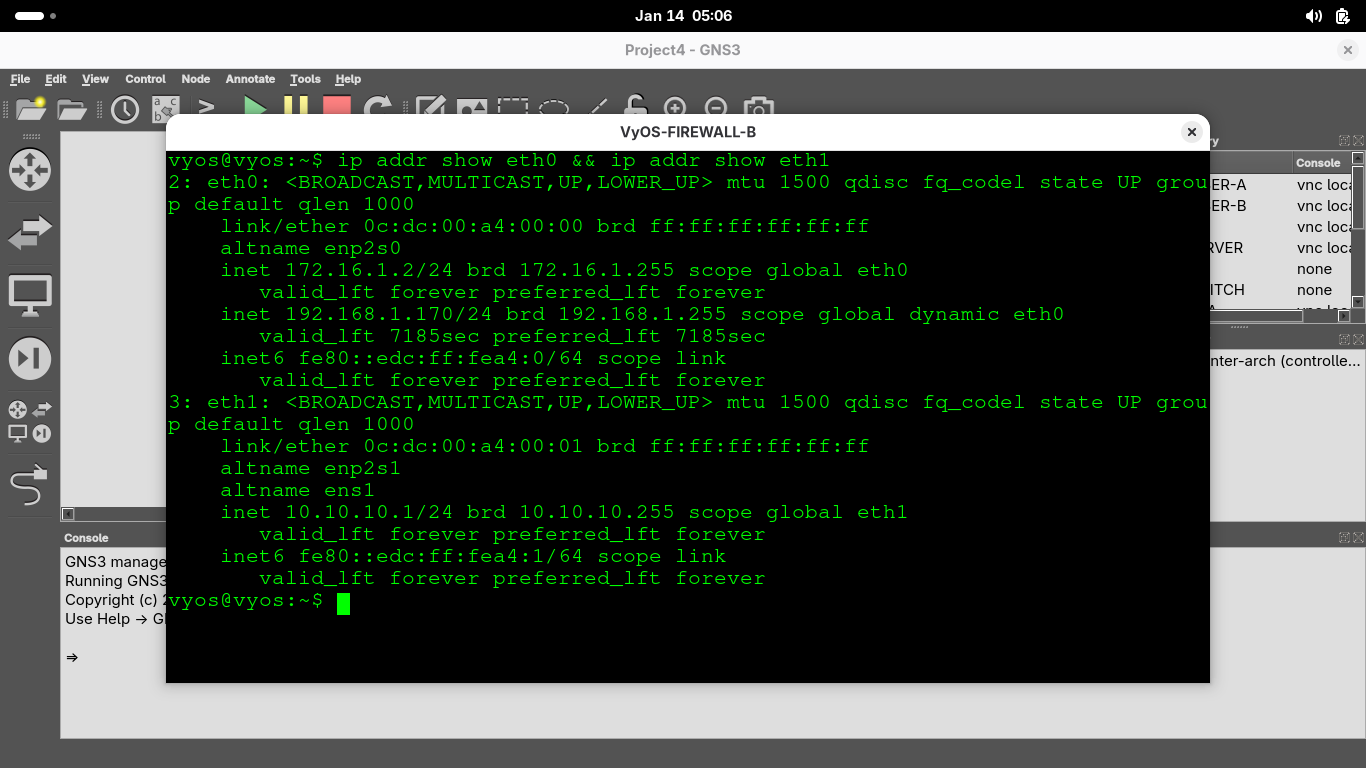Open the manage snapshots clock icon
Viewport: 1366px width, 768px height.
(125, 109)
